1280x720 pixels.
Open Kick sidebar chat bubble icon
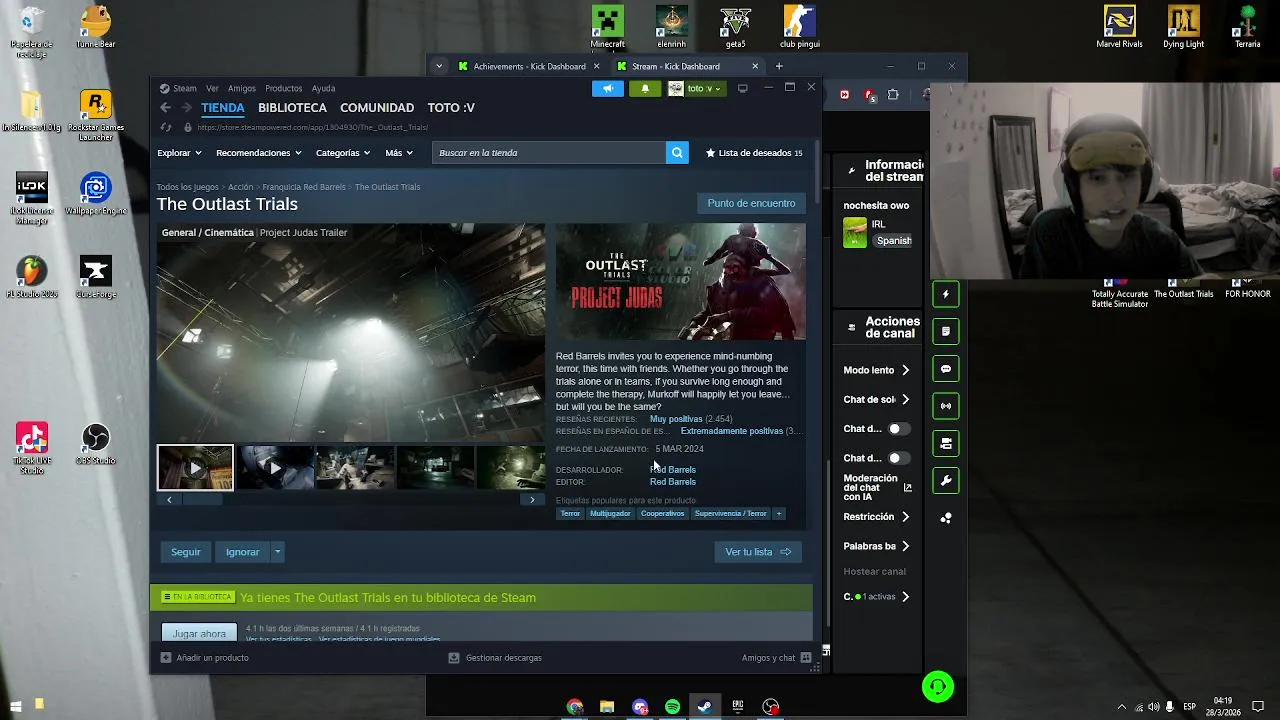946,369
